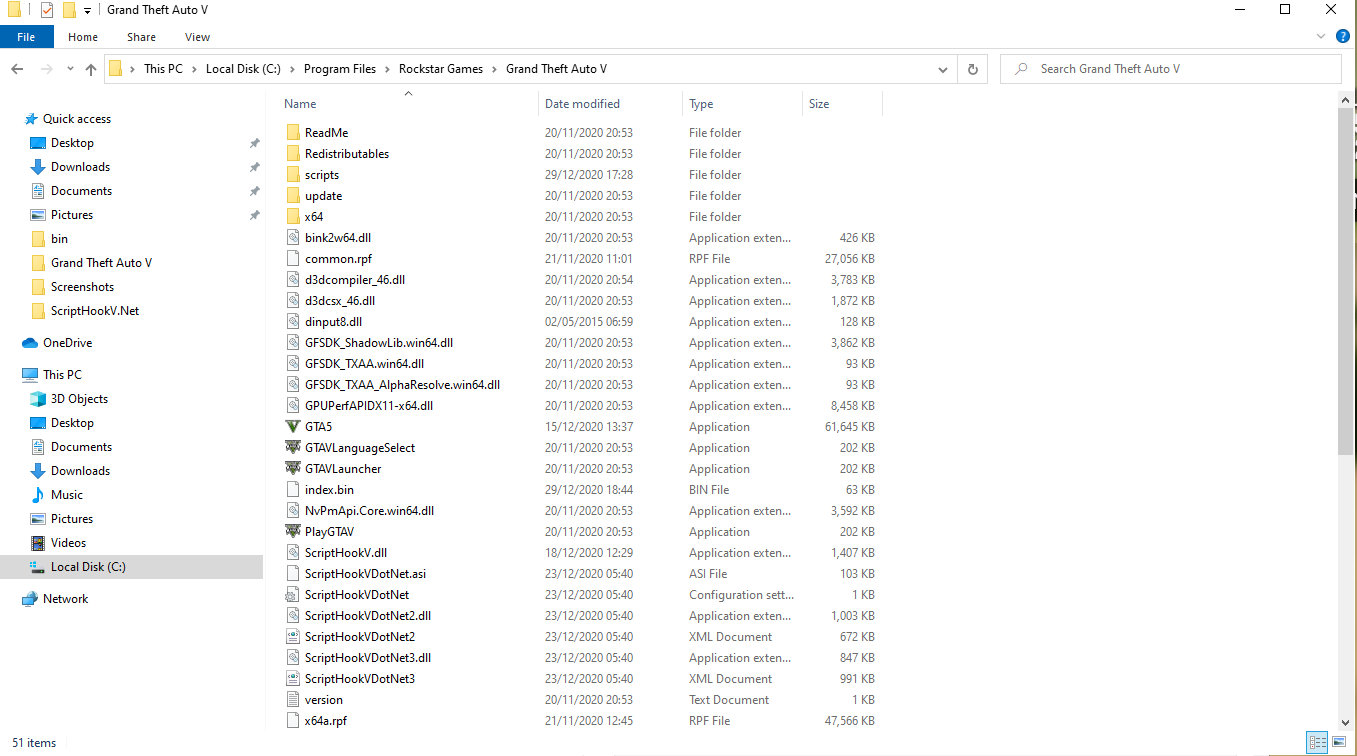The image size is (1357, 756).
Task: Select the dinput8.dll file name
Action: tap(334, 322)
